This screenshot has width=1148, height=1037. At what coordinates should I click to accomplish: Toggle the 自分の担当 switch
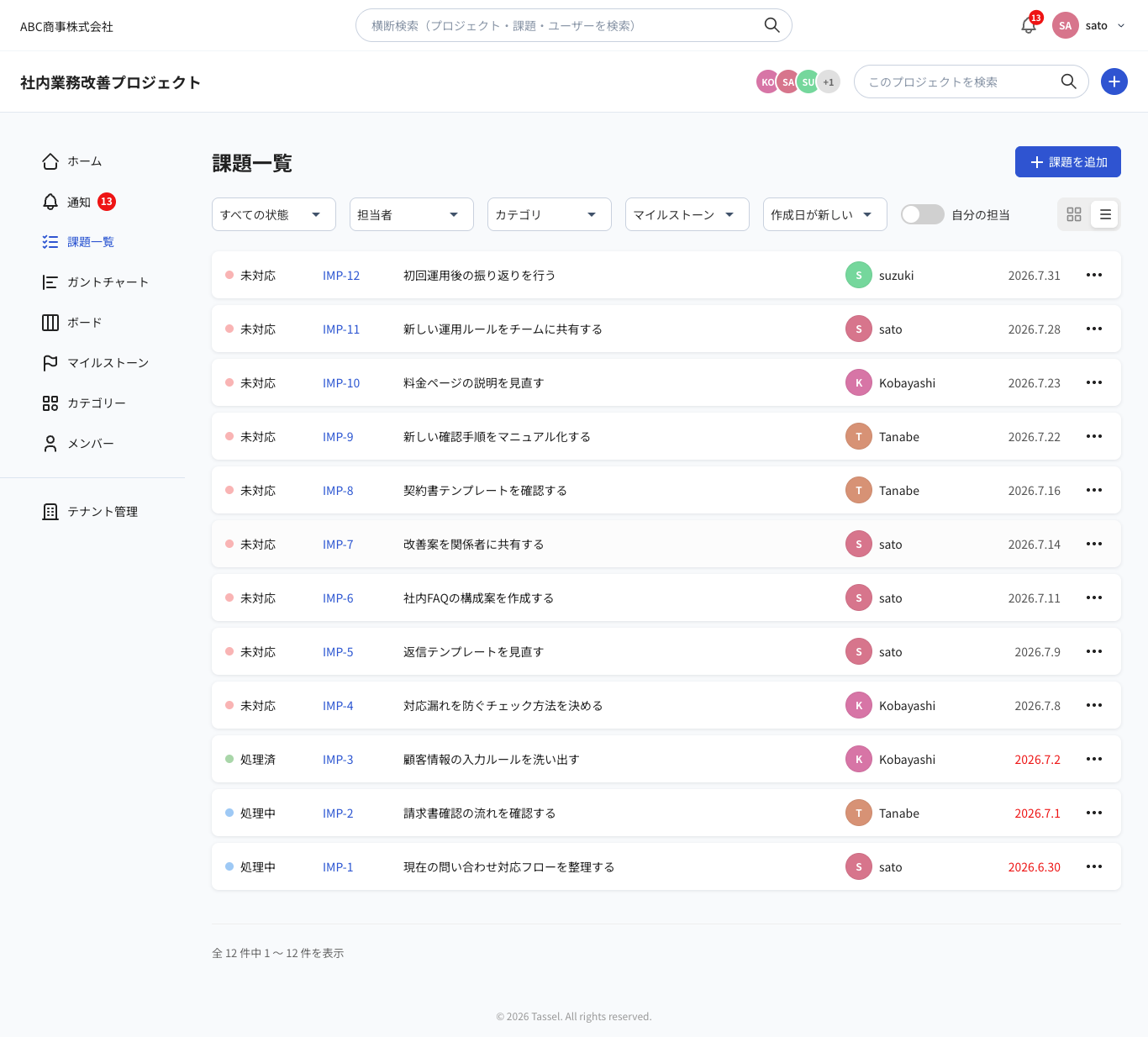coord(923,214)
